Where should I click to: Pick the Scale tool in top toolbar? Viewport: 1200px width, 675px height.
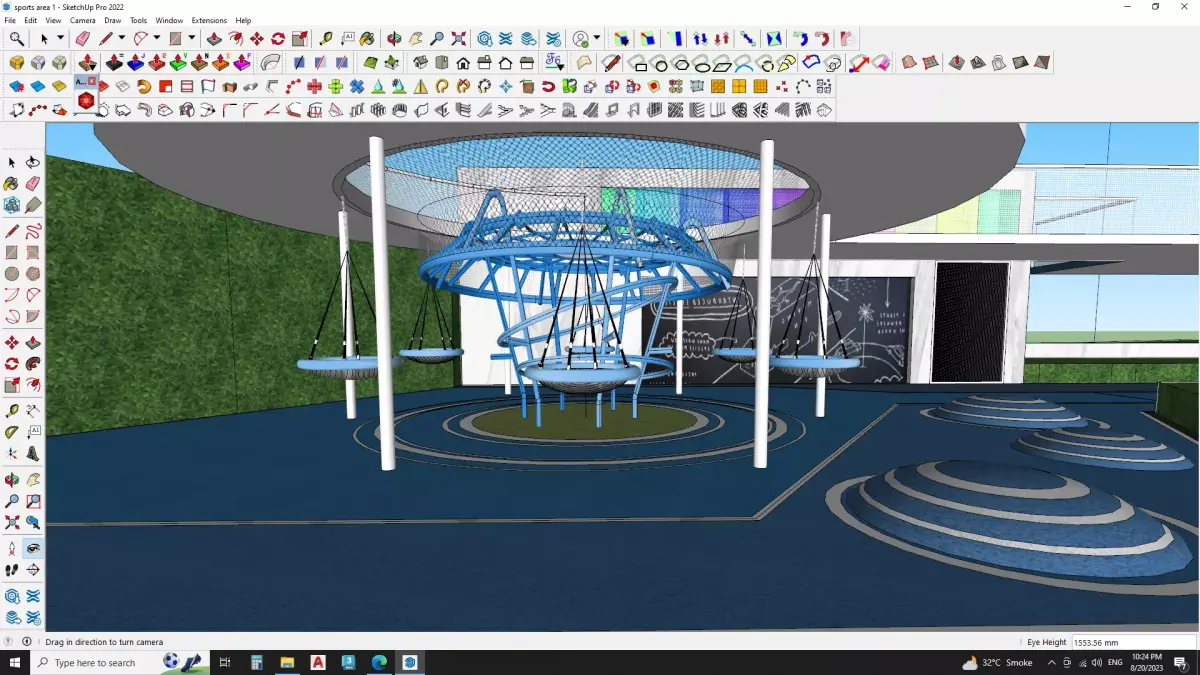point(300,38)
